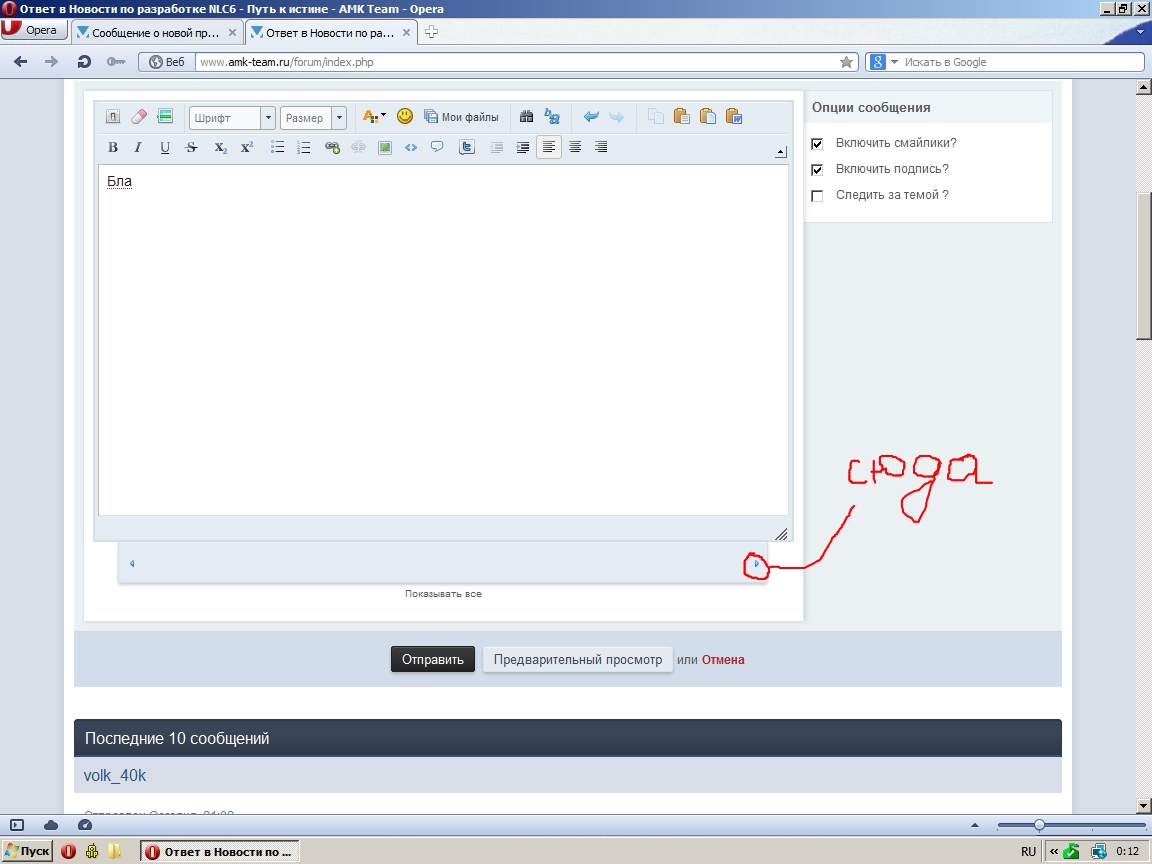Center align the text
Viewport: 1152px width, 864px height.
[575, 147]
